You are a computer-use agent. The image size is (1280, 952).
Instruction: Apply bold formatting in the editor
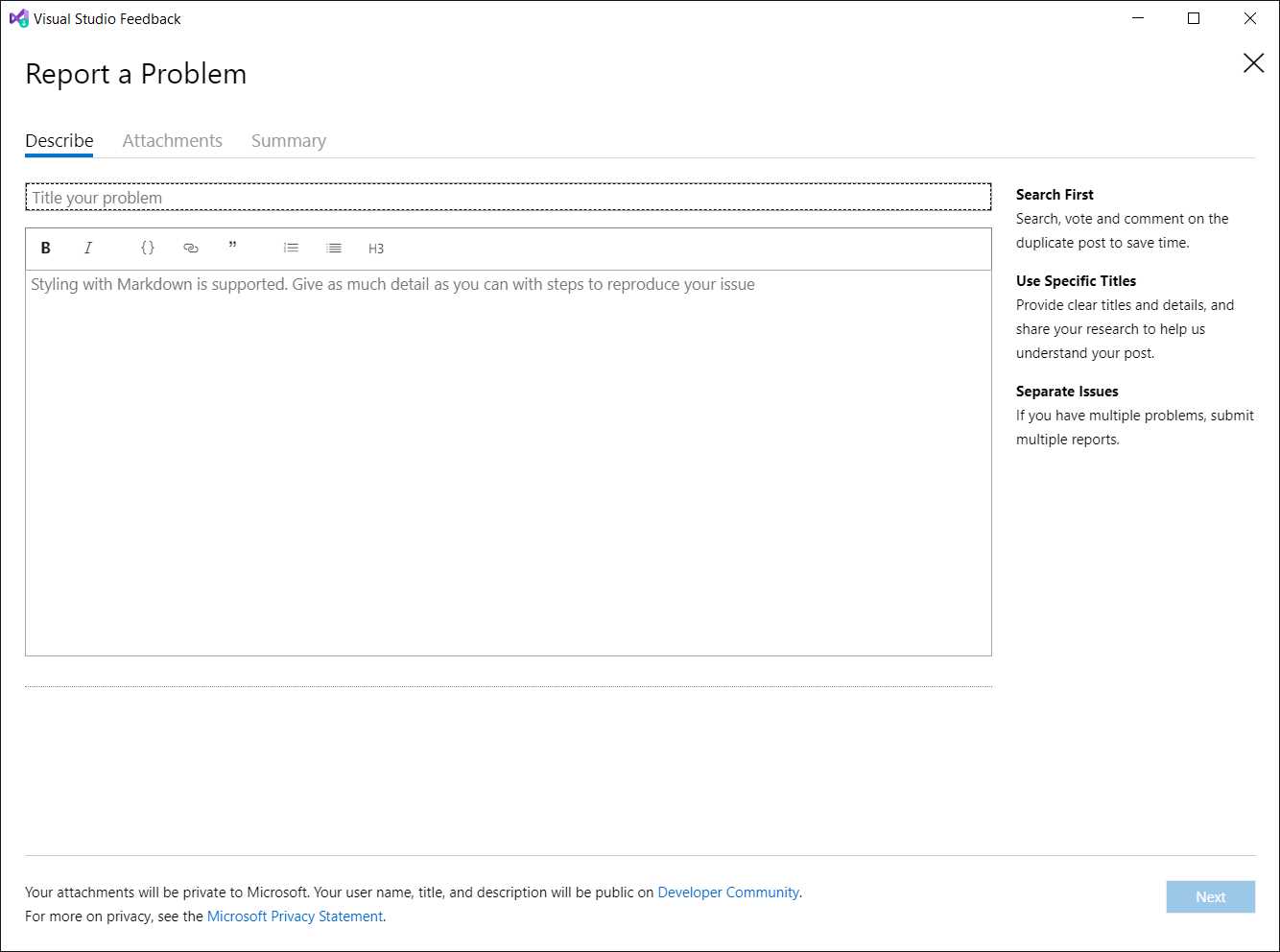coord(45,248)
